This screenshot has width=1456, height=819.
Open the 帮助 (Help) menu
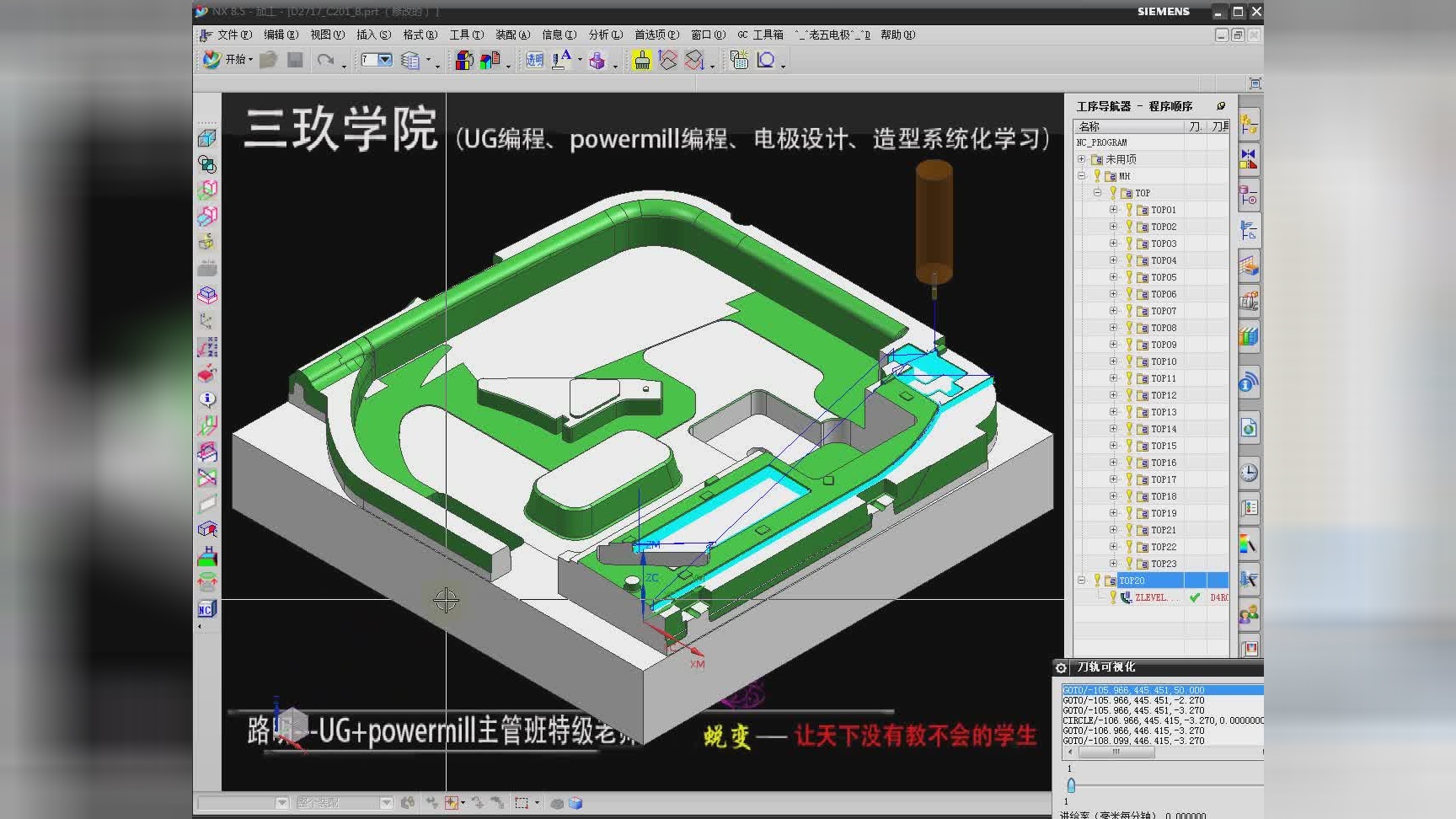pos(897,35)
